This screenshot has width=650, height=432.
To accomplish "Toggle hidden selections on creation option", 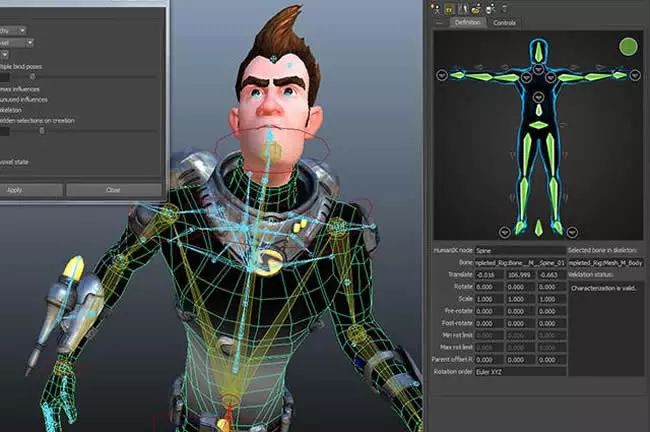I will 3,120.
